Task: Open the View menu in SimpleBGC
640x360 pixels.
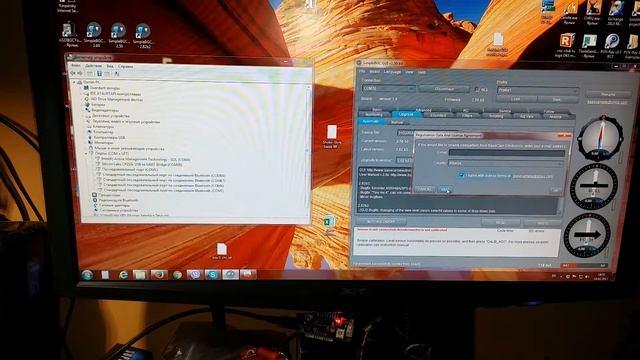Action: [409, 72]
